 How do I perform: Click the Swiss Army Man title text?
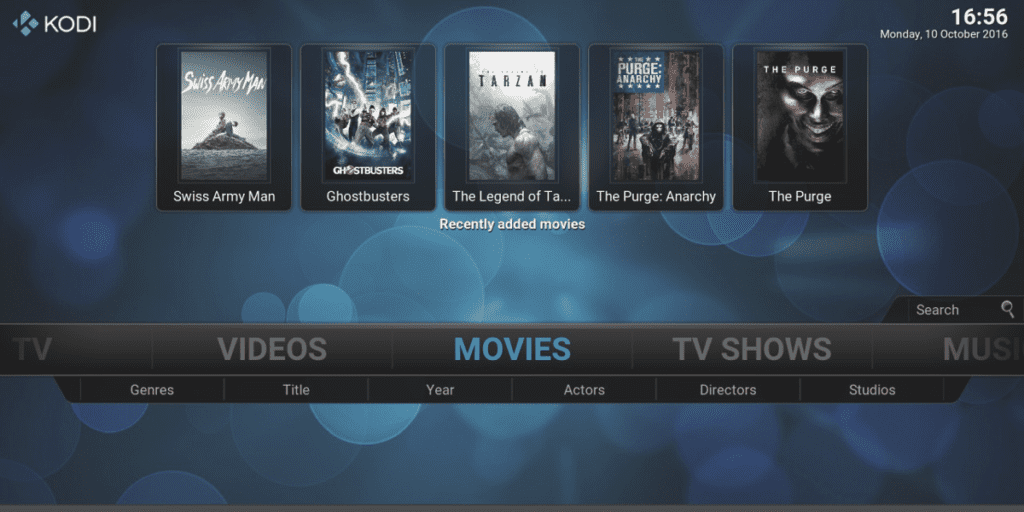pyautogui.click(x=224, y=197)
